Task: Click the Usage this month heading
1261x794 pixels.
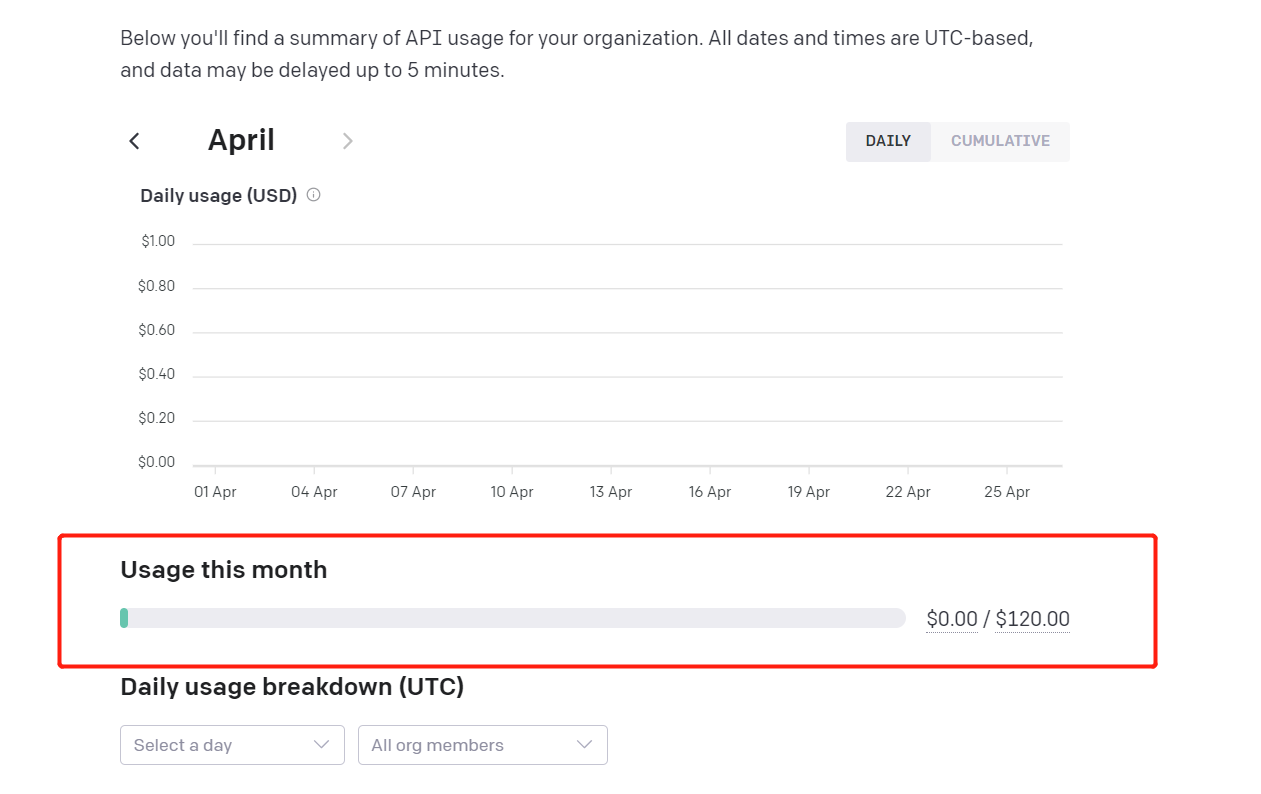Action: pyautogui.click(x=223, y=570)
